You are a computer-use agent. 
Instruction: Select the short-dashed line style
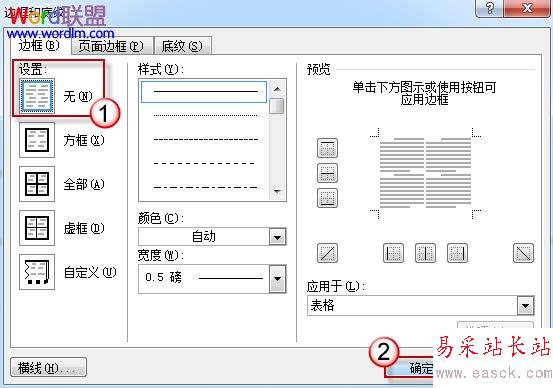pos(205,140)
